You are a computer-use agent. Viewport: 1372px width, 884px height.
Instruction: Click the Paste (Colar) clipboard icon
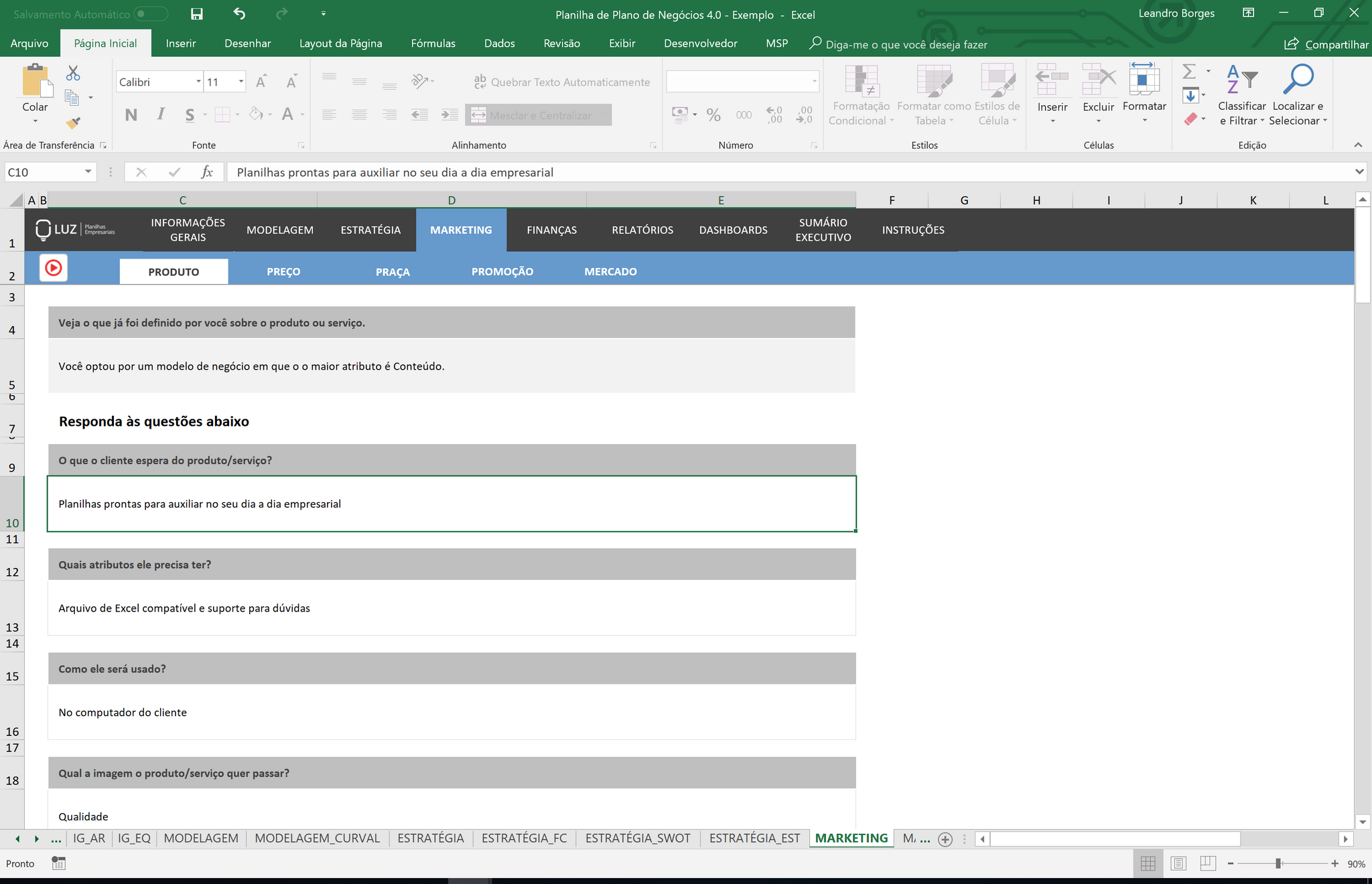[x=36, y=81]
